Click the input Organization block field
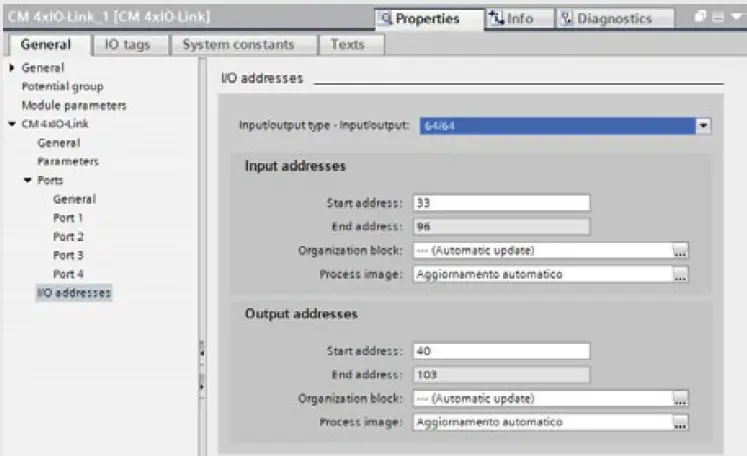This screenshot has width=747, height=456. (x=543, y=251)
